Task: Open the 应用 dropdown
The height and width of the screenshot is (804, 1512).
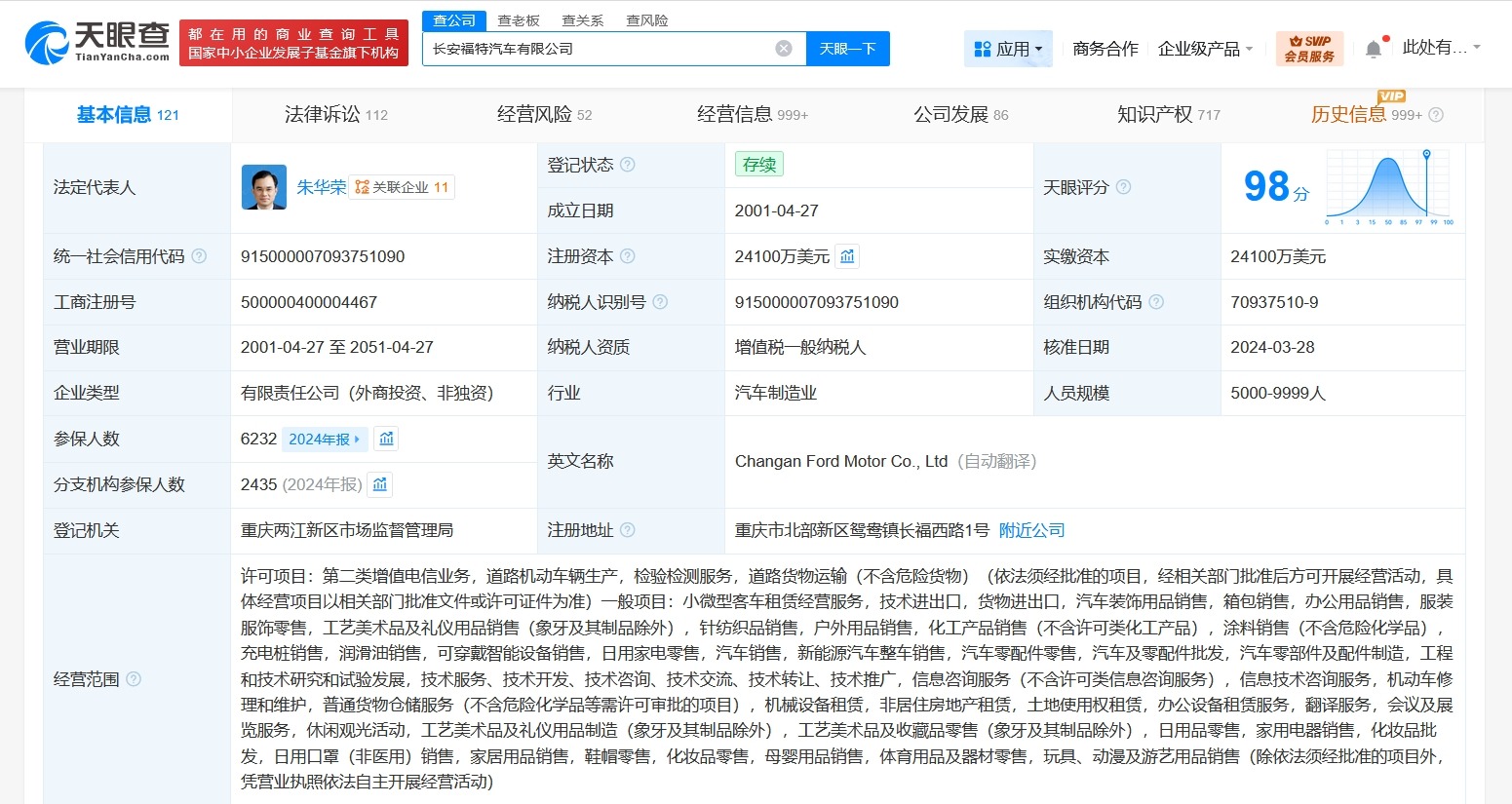Action: 1008,47
